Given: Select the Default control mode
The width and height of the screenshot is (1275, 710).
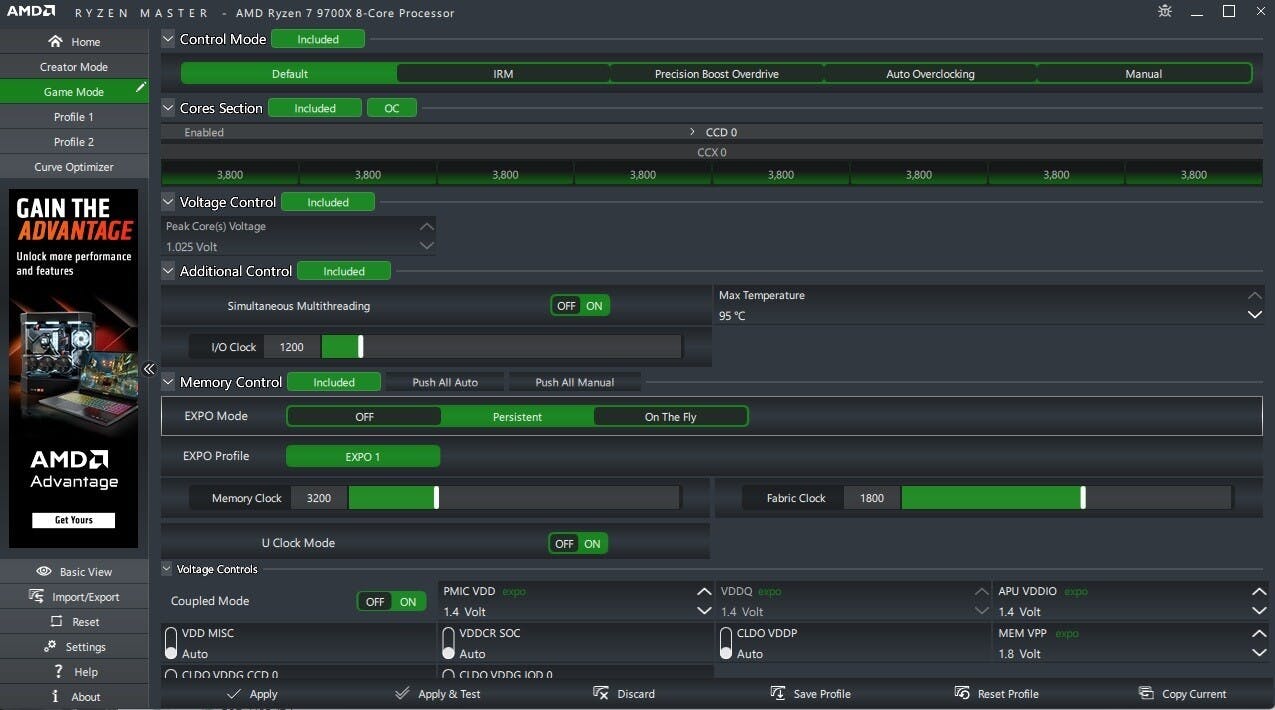Looking at the screenshot, I should coord(290,74).
